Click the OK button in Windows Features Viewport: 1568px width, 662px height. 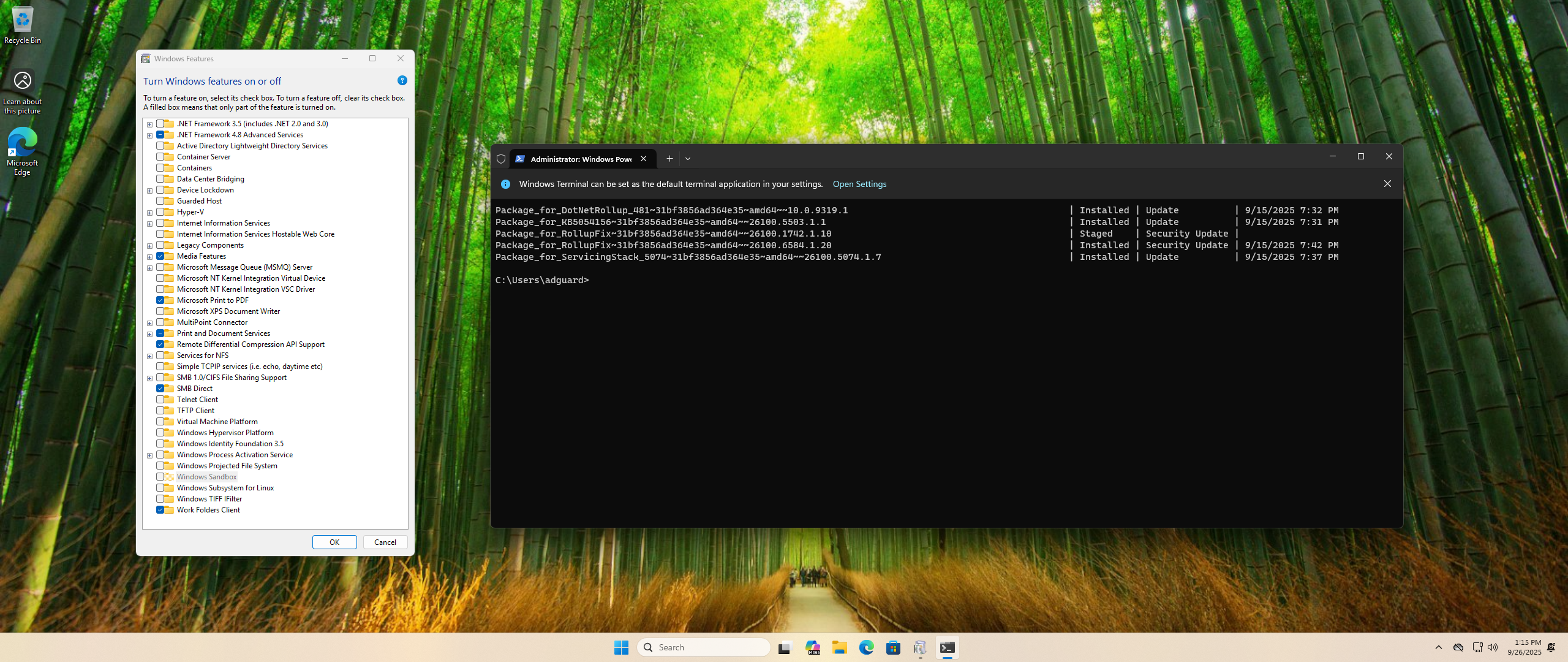334,542
